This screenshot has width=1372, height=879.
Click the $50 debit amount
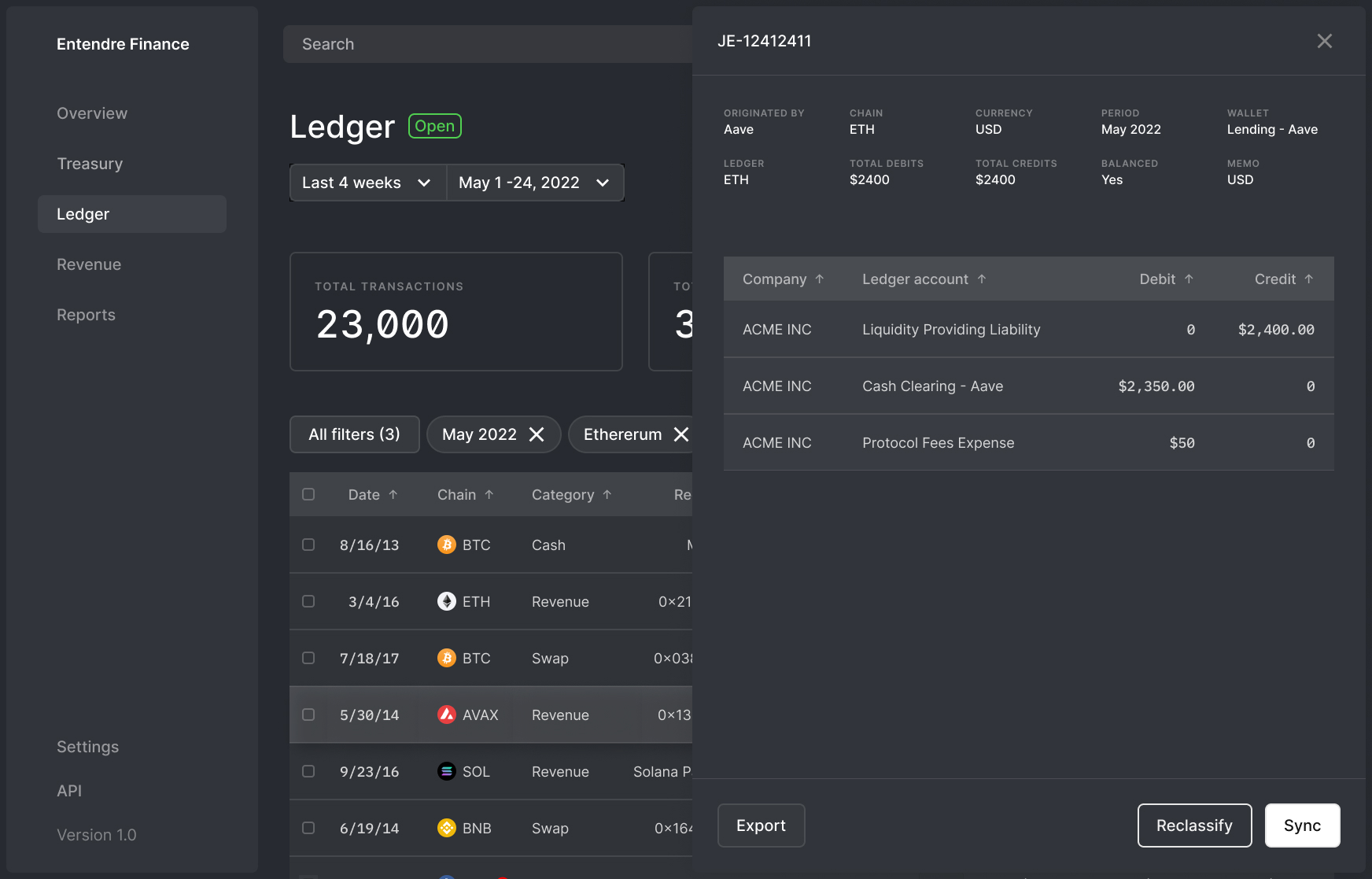point(1182,443)
